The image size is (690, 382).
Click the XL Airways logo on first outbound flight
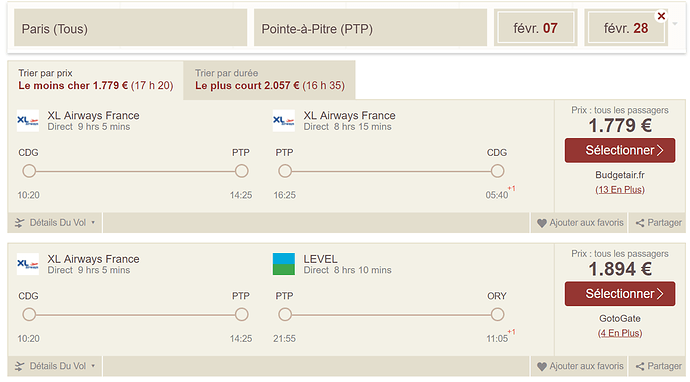28,121
